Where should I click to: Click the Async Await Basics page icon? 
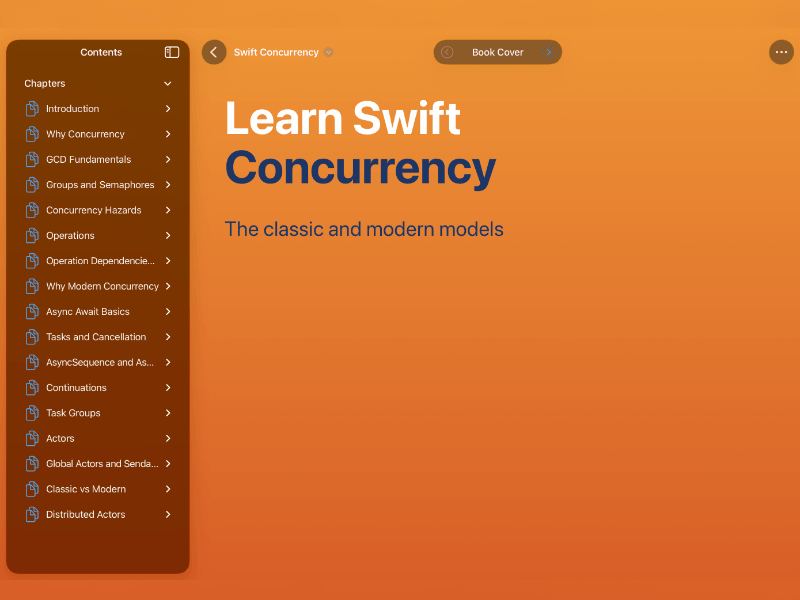[x=32, y=311]
